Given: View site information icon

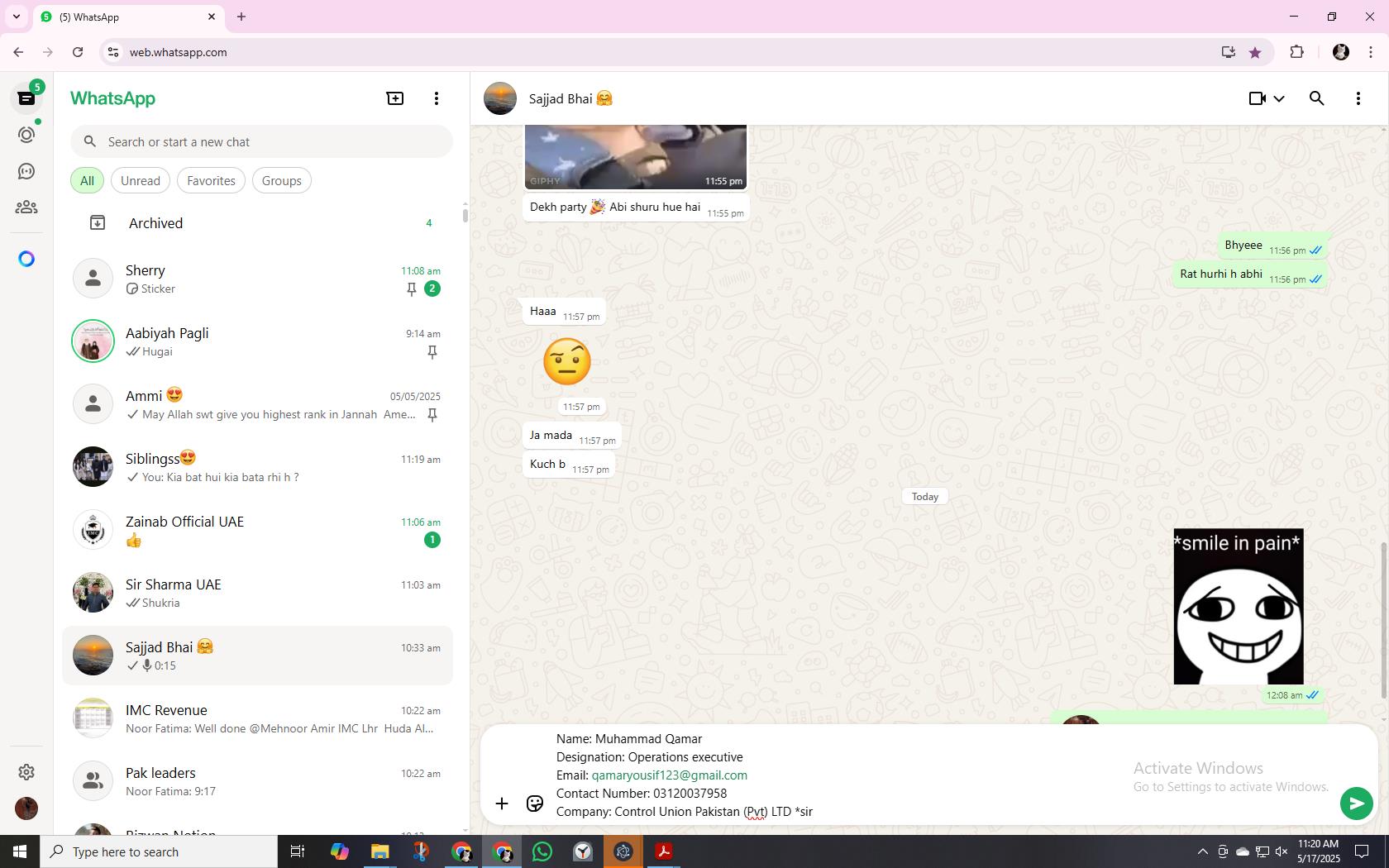Looking at the screenshot, I should click(x=113, y=52).
